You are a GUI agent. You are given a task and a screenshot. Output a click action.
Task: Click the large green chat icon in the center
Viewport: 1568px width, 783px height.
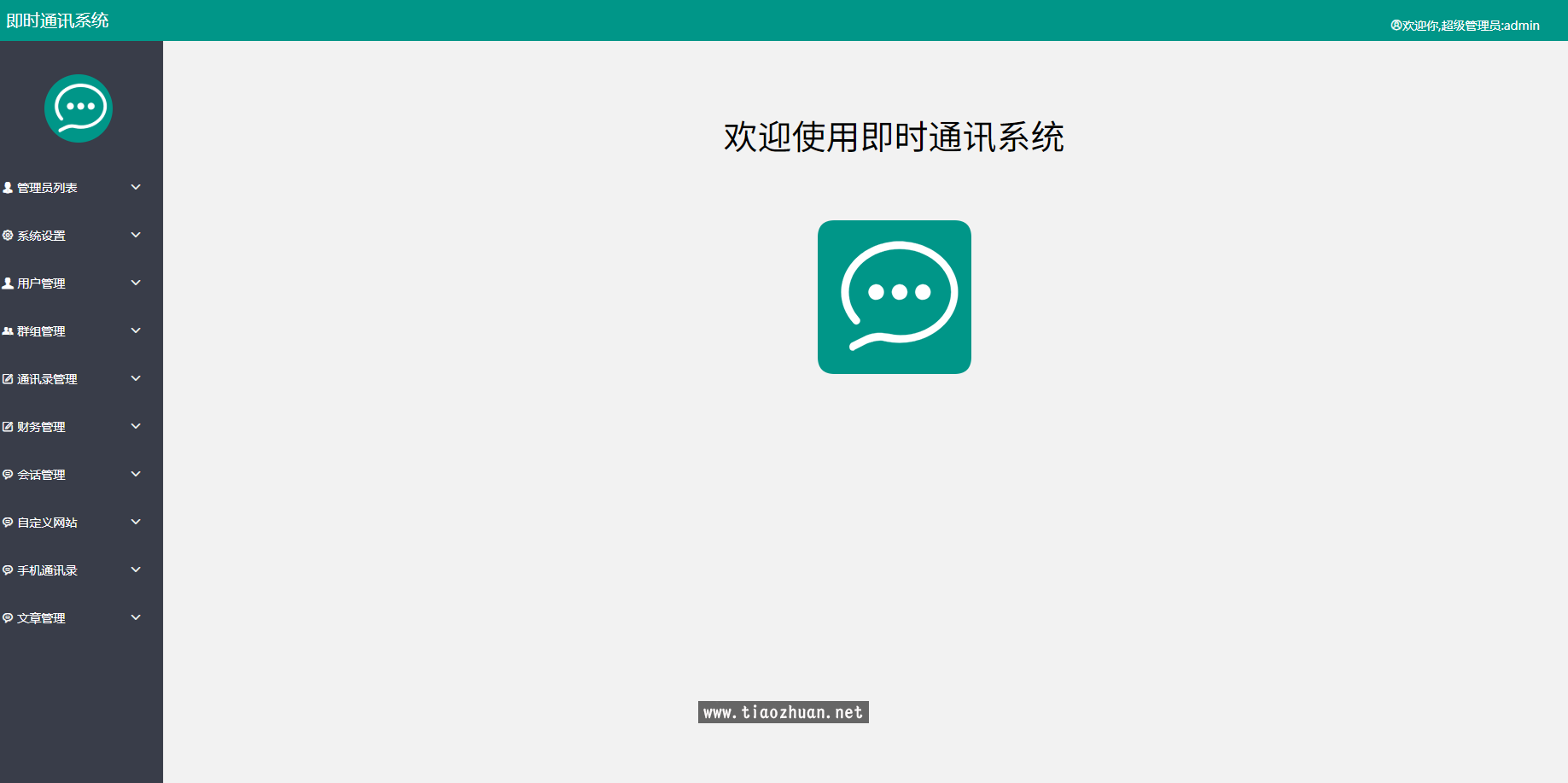click(x=894, y=296)
